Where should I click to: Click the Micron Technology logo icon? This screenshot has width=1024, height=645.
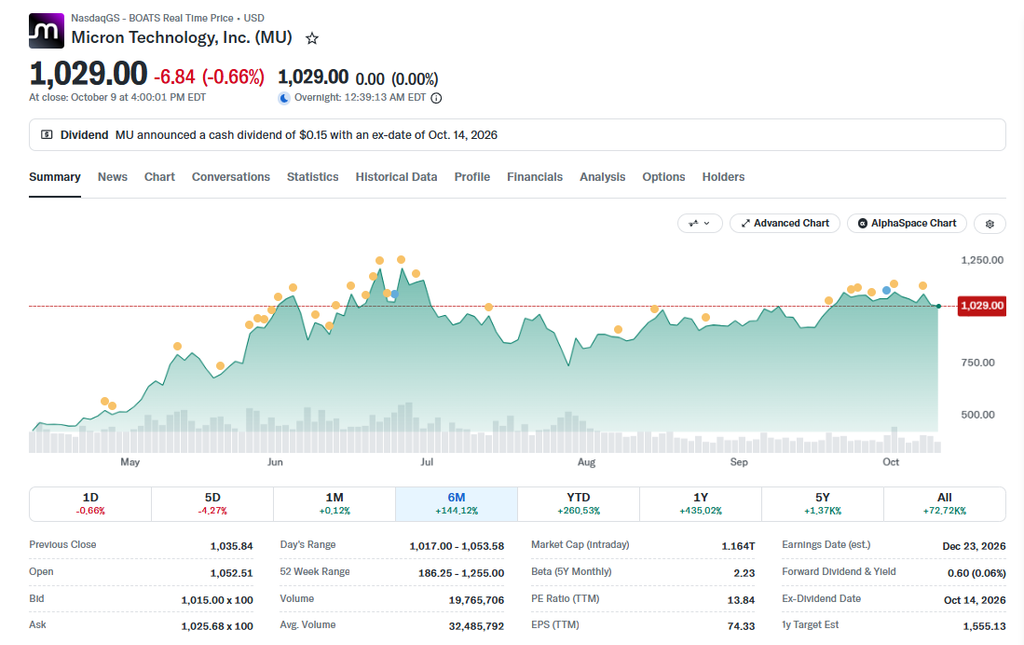pyautogui.click(x=46, y=31)
